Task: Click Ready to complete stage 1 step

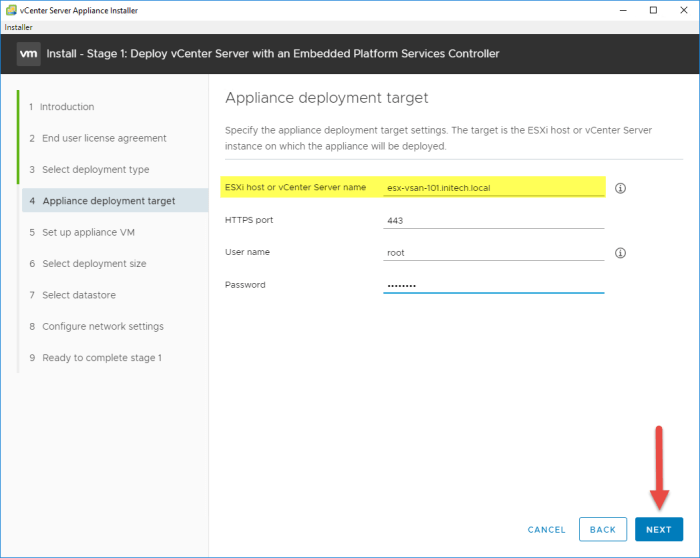Action: (101, 358)
